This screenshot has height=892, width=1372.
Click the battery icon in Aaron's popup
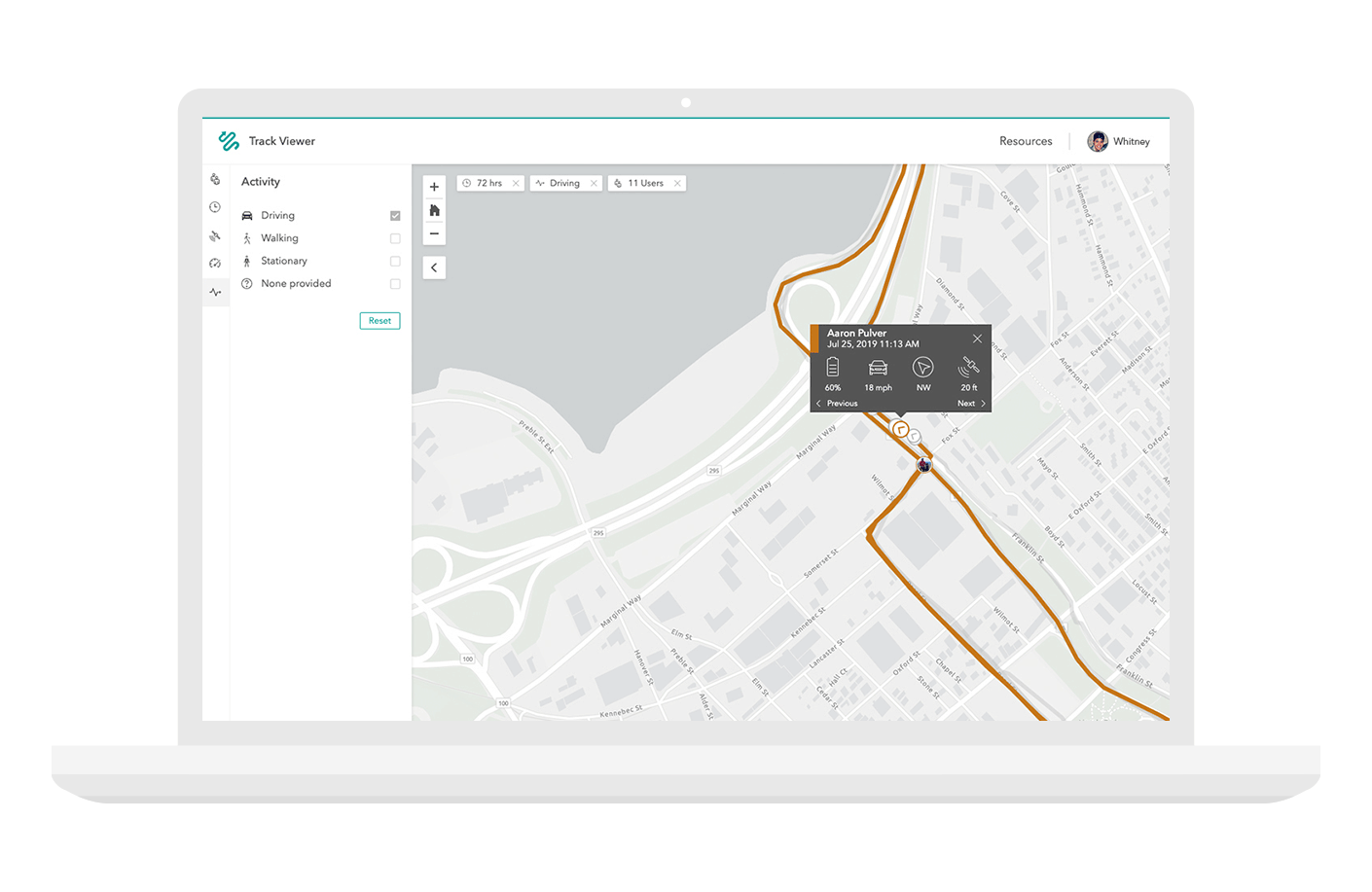[x=833, y=366]
